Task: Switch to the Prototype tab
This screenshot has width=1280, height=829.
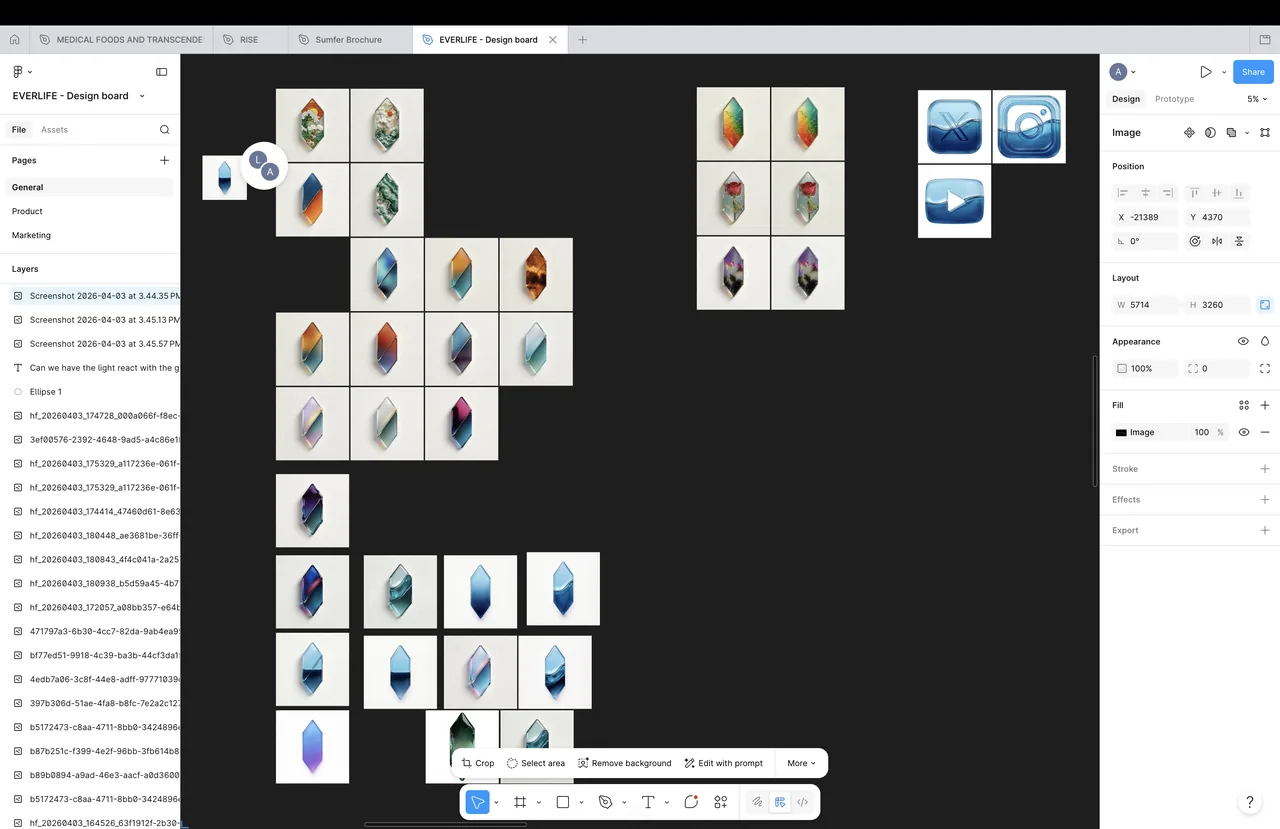Action: (1174, 99)
